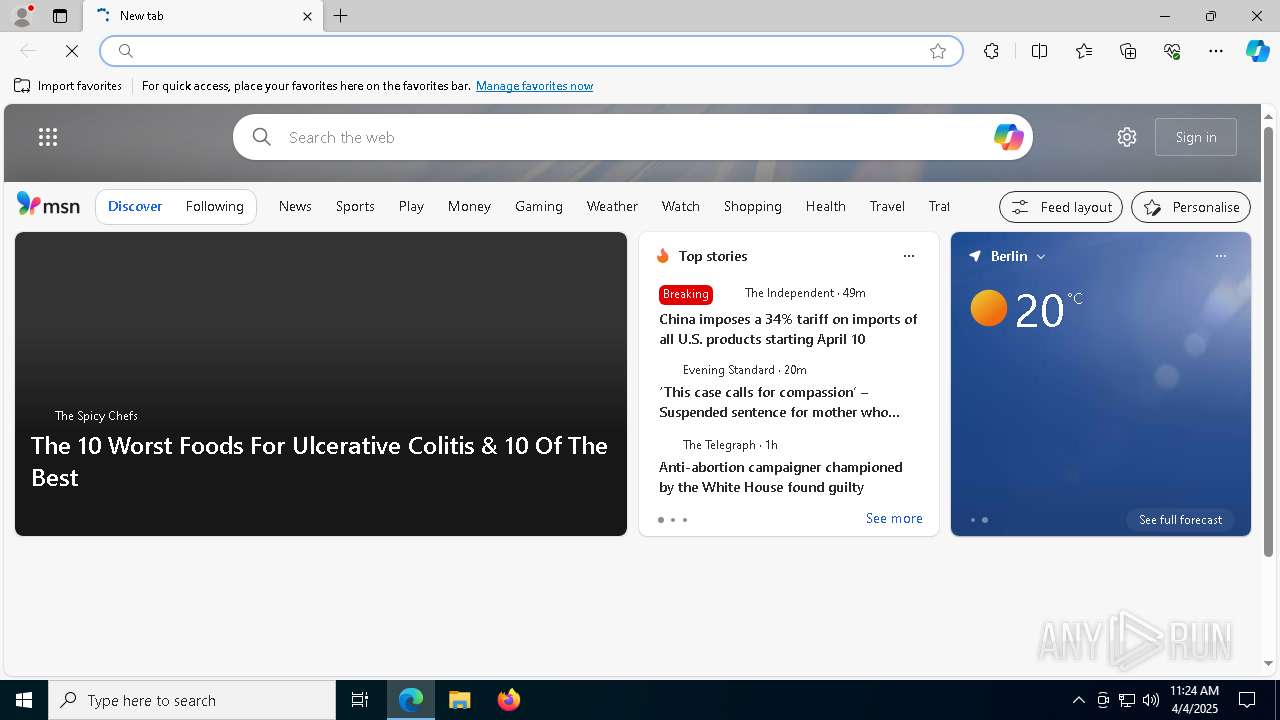Open the Play section
The image size is (1280, 720).
click(411, 206)
